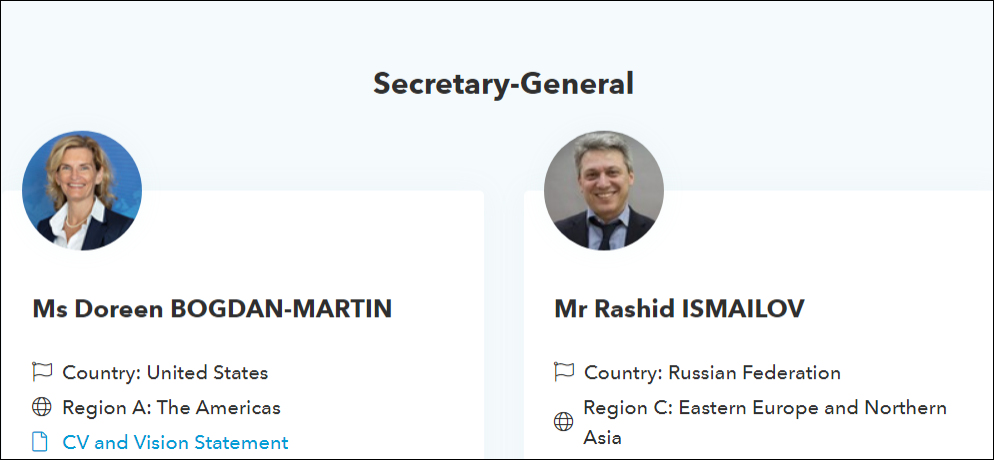This screenshot has width=994, height=460.
Task: Click the Region C: Eastern Europe text
Action: point(764,408)
